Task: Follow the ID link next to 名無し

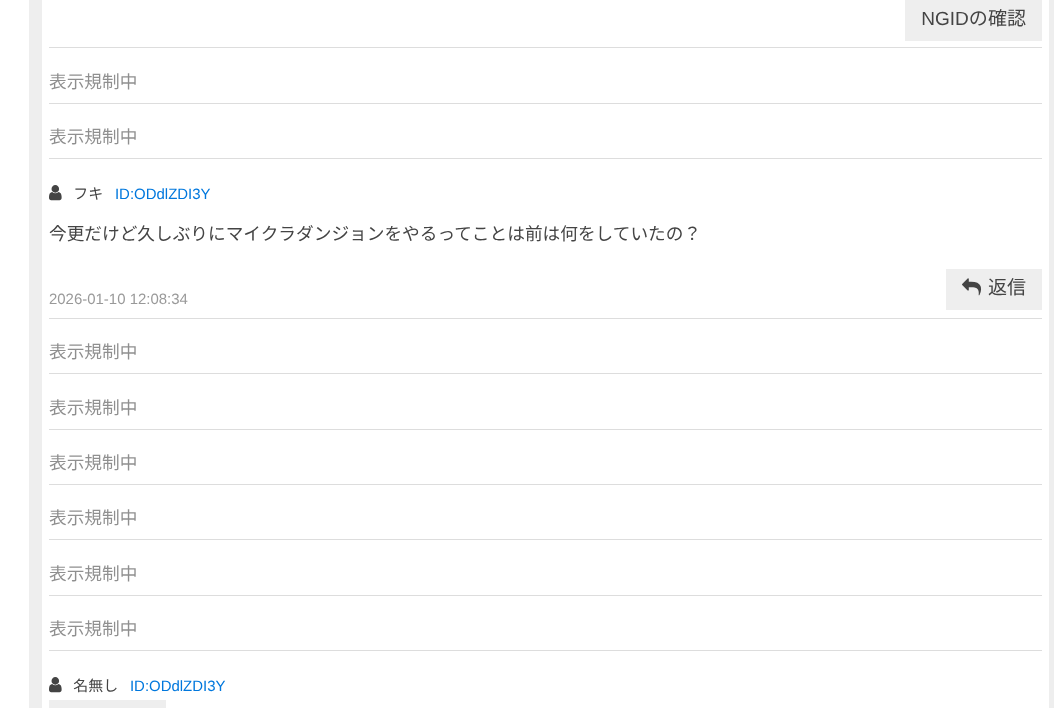Action: point(177,686)
